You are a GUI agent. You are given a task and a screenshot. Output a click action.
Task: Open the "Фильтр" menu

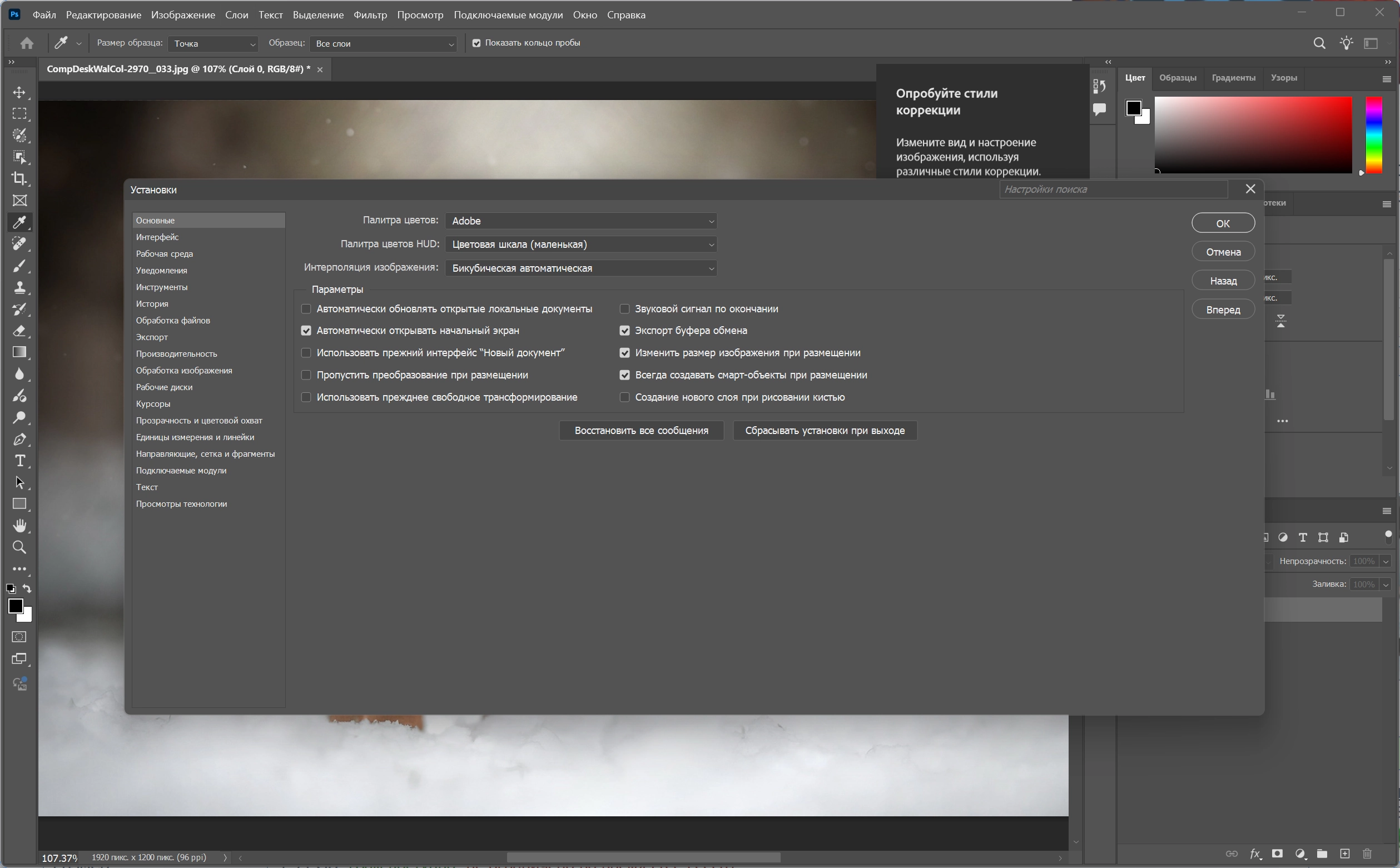click(370, 15)
